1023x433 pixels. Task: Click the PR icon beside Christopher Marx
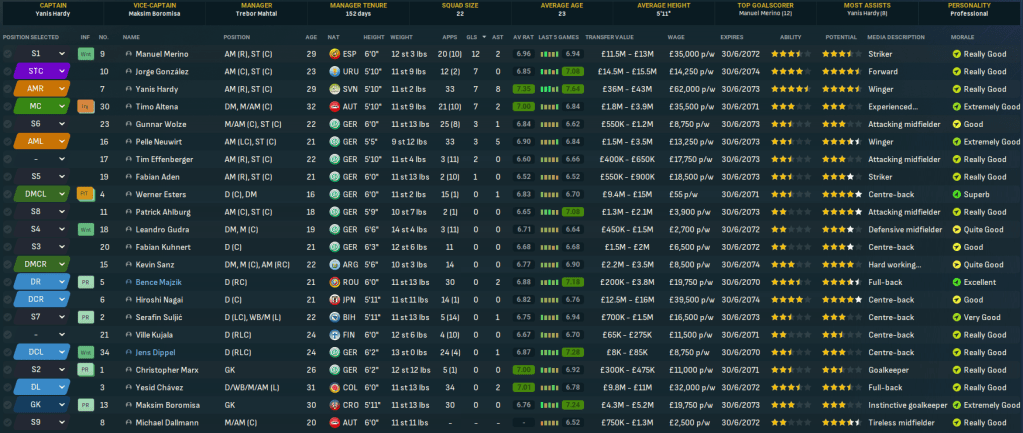pos(85,369)
